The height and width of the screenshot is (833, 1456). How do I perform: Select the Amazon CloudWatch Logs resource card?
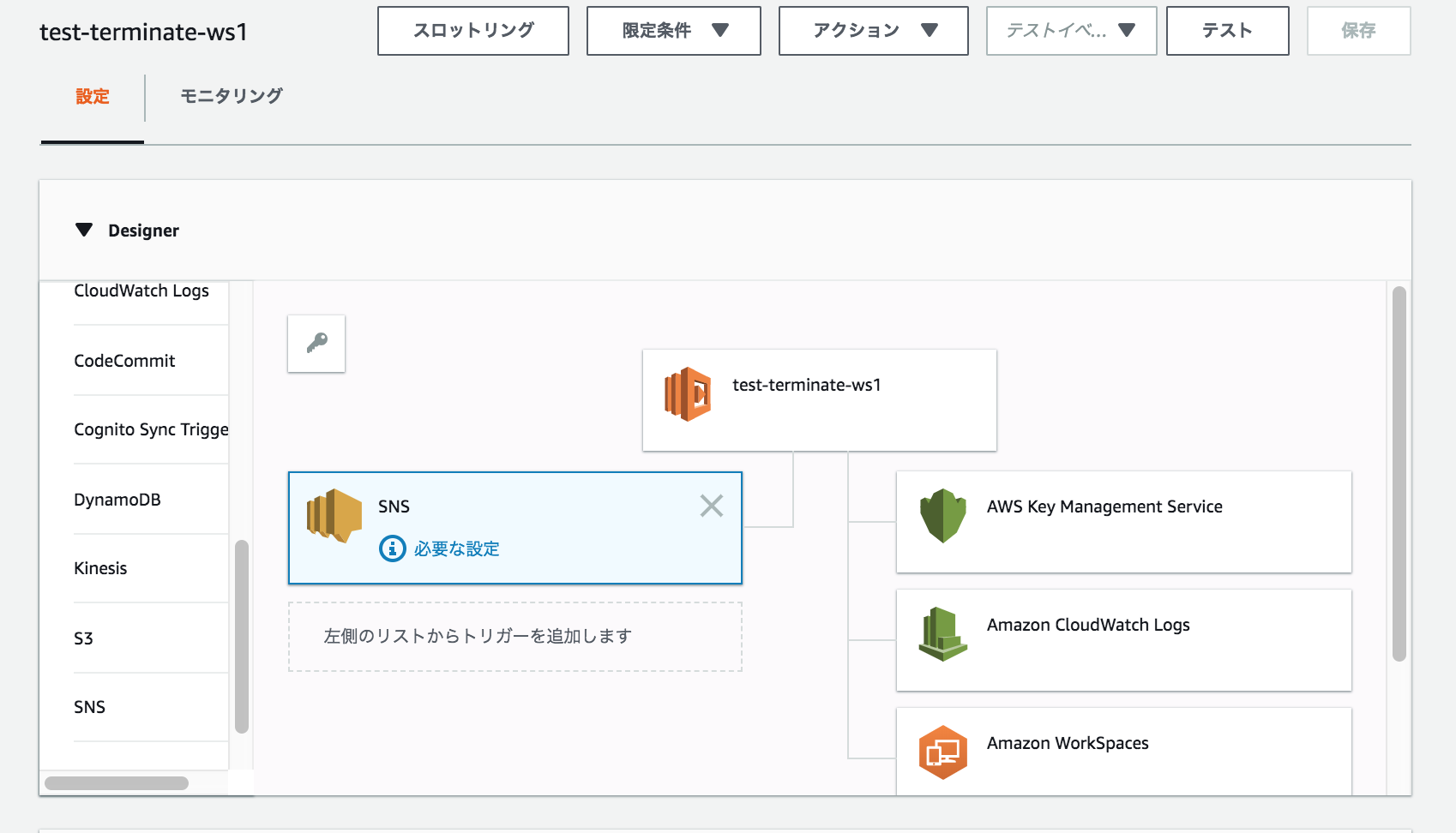[x=1124, y=640]
